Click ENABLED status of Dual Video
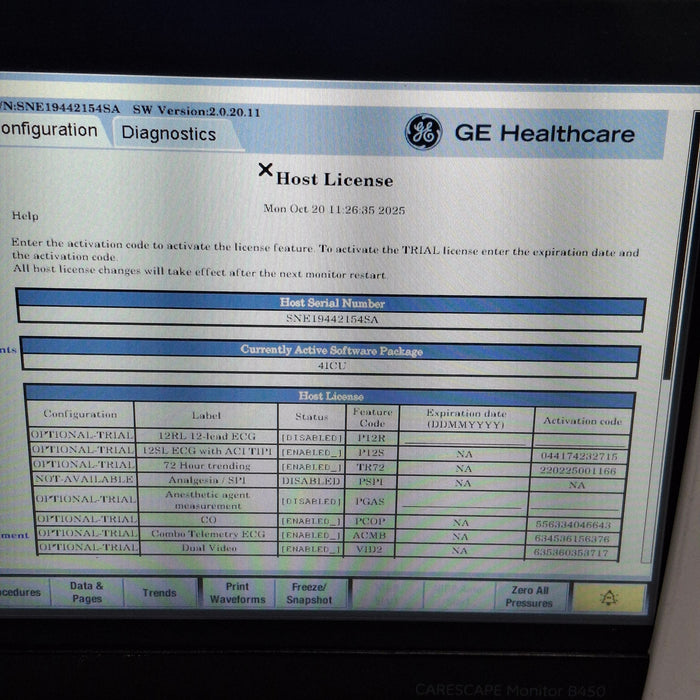Screen dimensions: 700x700 (x=311, y=549)
